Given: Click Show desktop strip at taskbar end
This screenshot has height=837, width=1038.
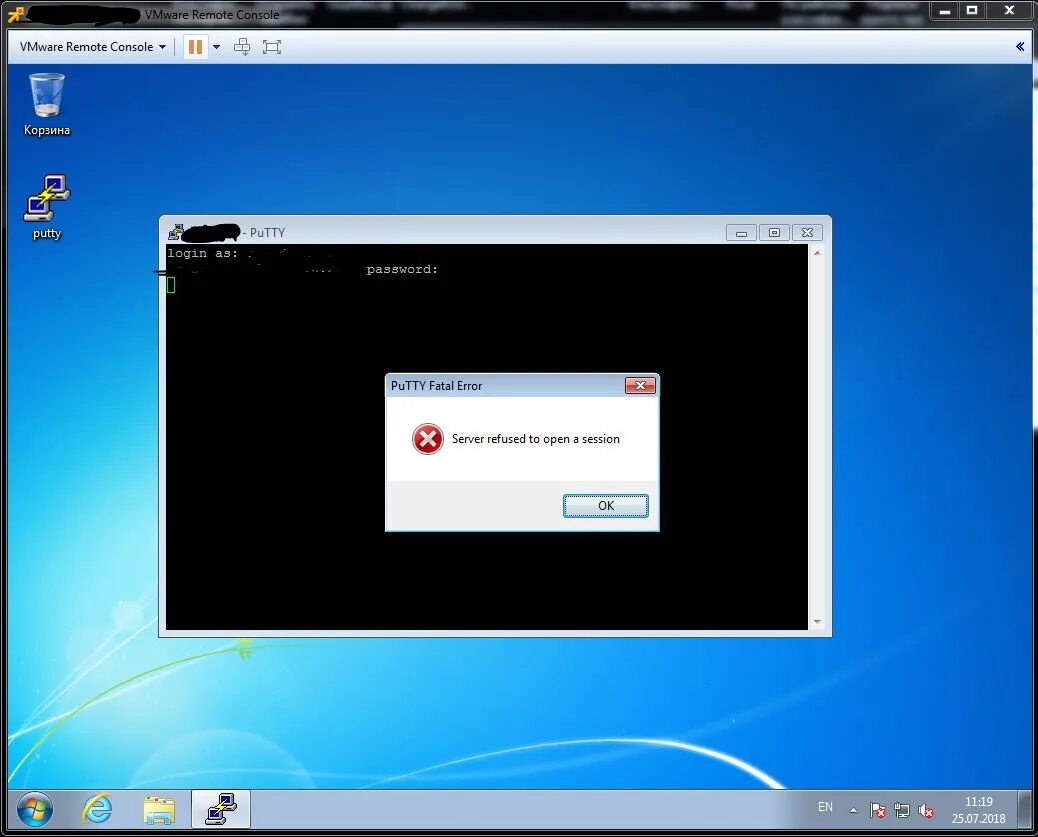Looking at the screenshot, I should click(x=1025, y=809).
